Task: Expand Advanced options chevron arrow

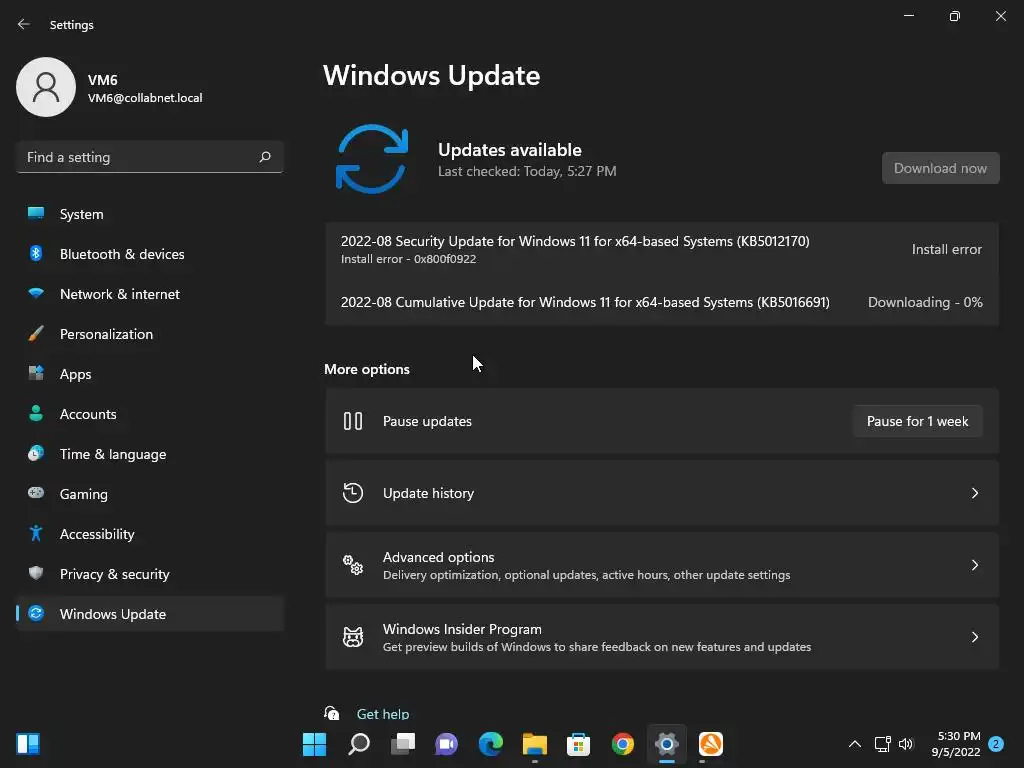Action: pos(974,565)
